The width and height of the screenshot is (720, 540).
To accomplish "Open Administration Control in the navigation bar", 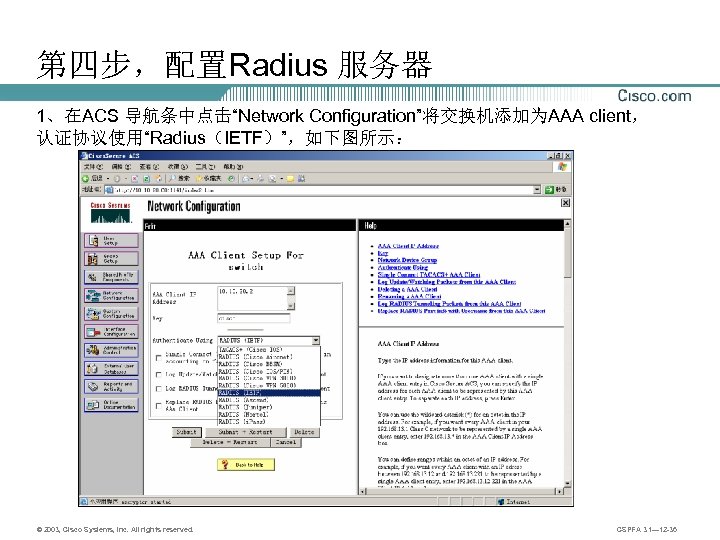I will pos(111,350).
